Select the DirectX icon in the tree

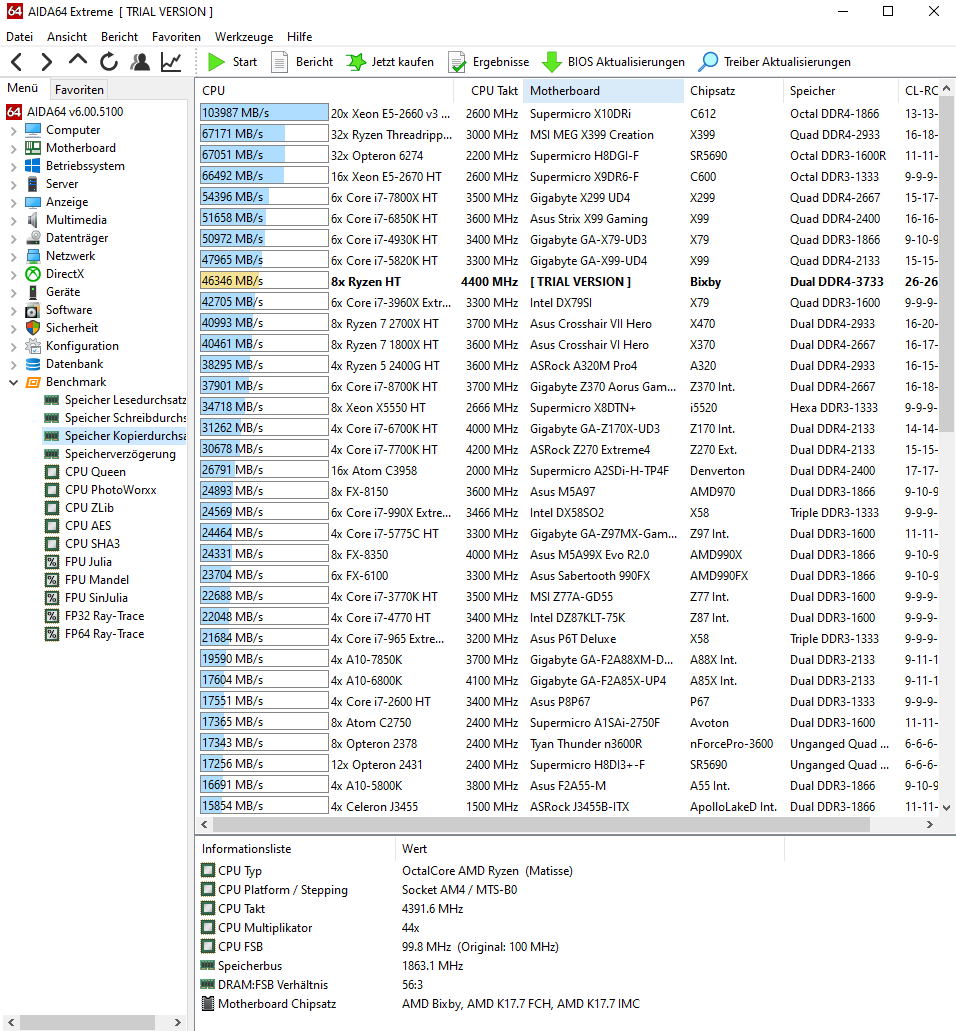(33, 274)
